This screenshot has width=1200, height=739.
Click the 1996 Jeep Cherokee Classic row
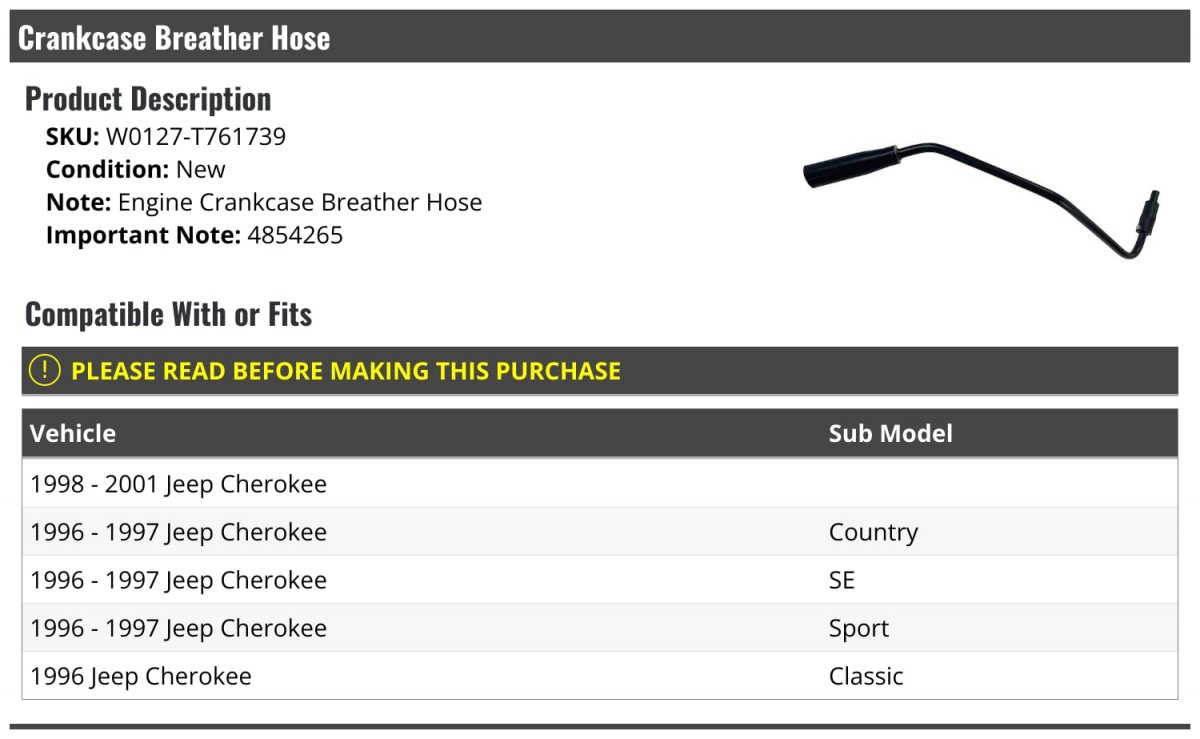pyautogui.click(x=600, y=676)
